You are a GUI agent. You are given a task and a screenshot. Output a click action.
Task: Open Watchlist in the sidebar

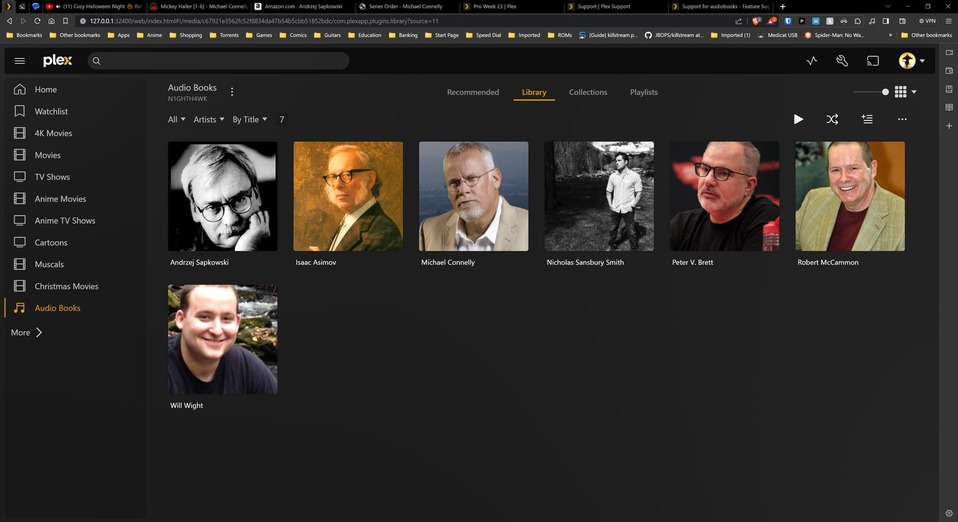(x=75, y=111)
